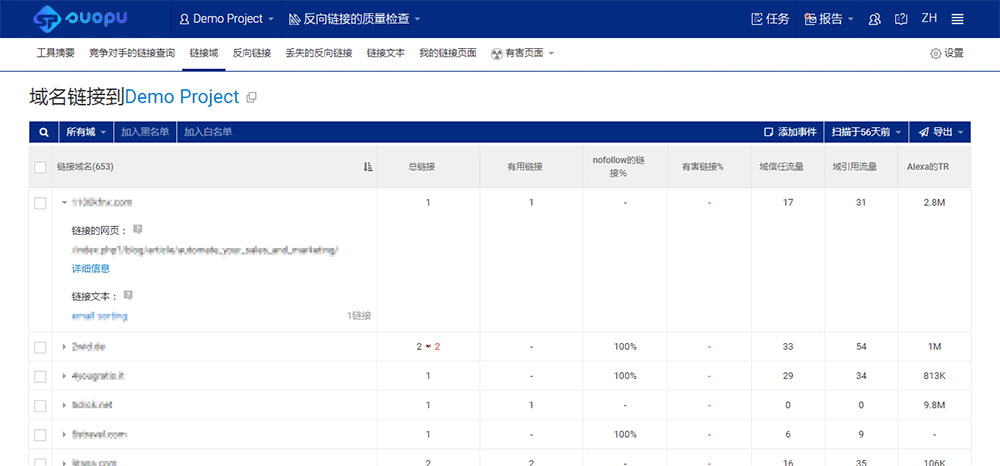
Task: Click the Guopu logo
Action: 80,18
